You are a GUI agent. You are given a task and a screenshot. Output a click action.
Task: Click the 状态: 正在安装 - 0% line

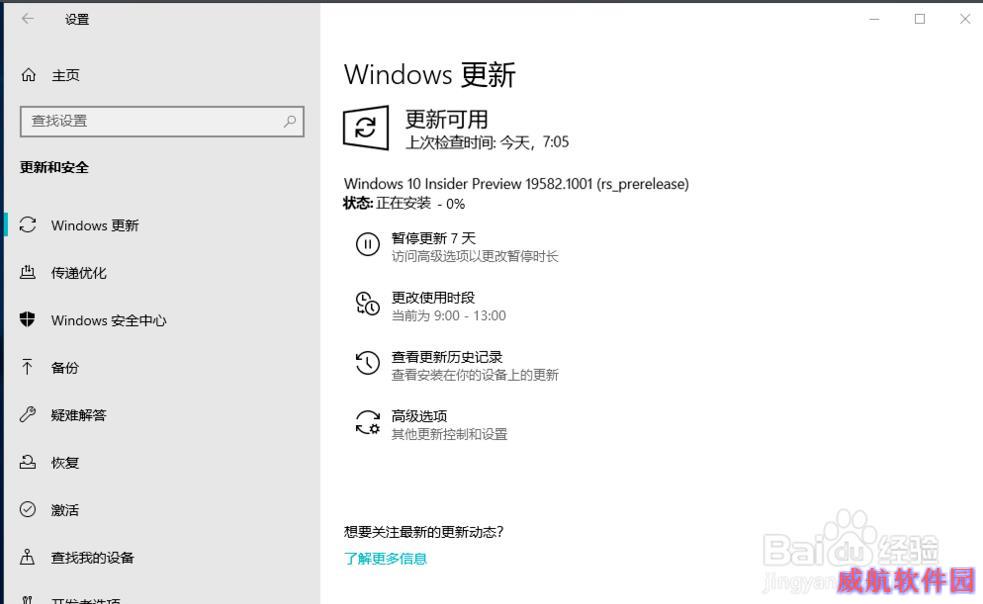tap(404, 203)
